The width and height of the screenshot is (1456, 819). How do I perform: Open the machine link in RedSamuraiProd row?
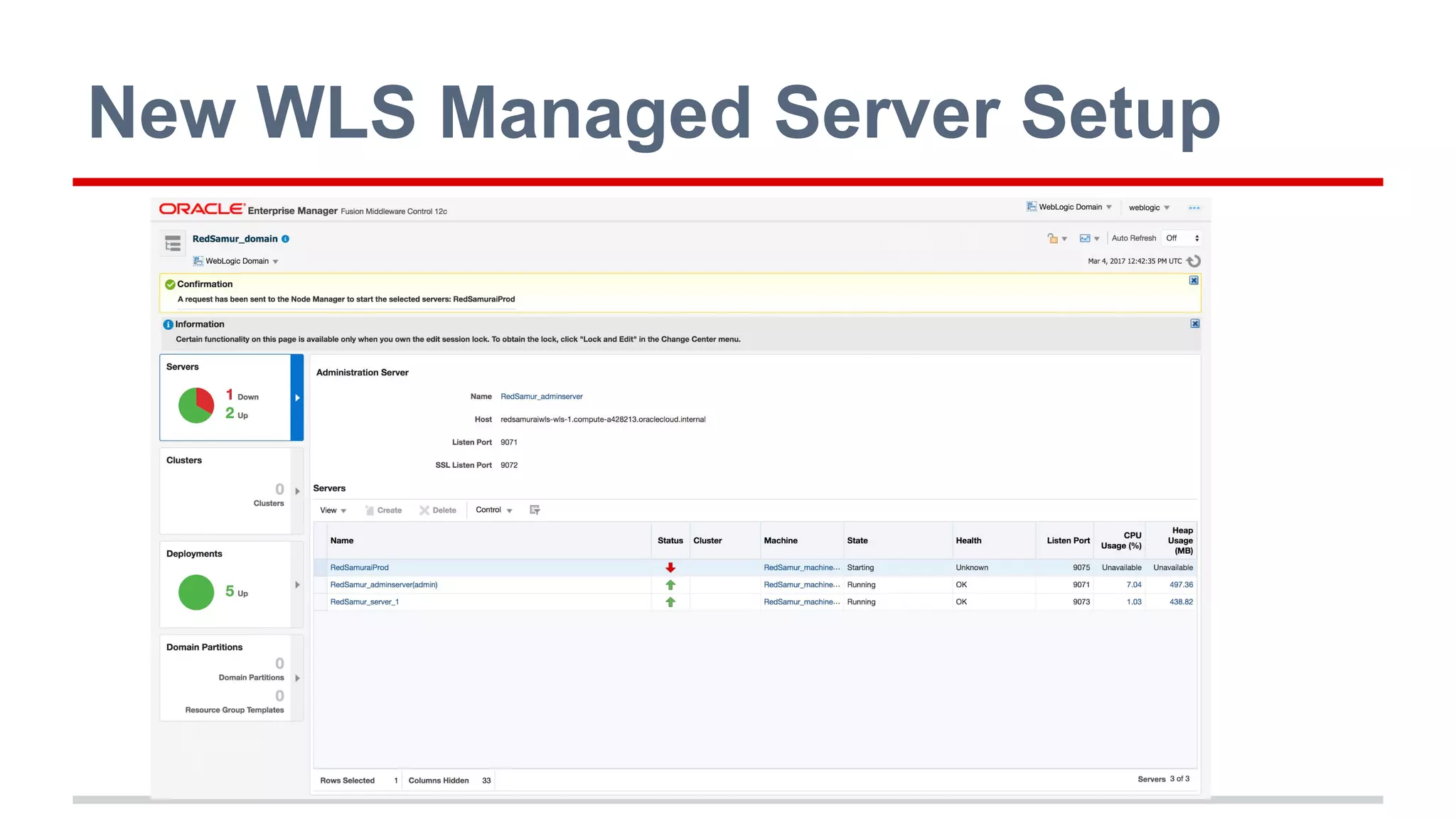802,567
